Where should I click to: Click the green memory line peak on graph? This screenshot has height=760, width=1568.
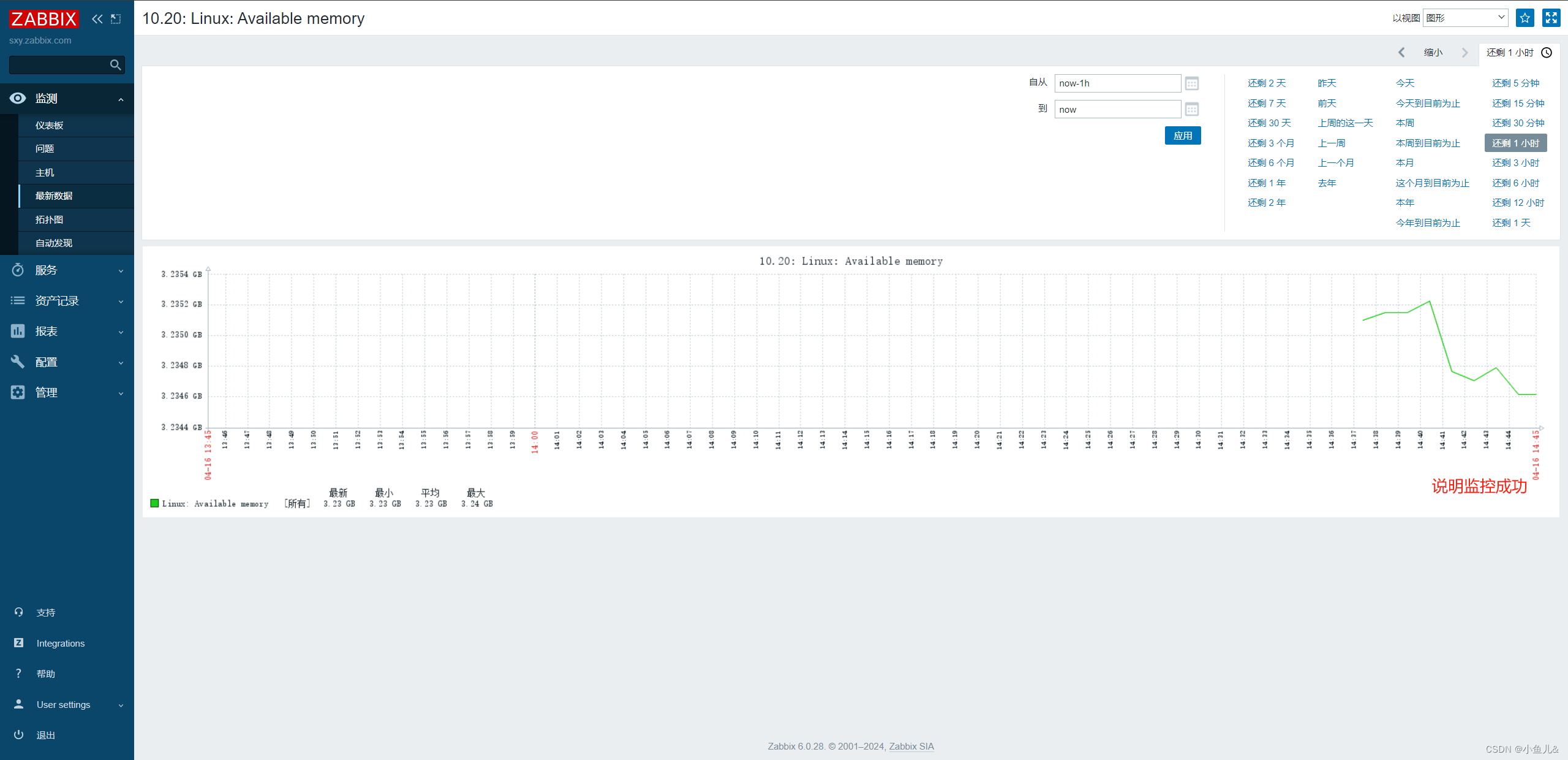pyautogui.click(x=1429, y=301)
